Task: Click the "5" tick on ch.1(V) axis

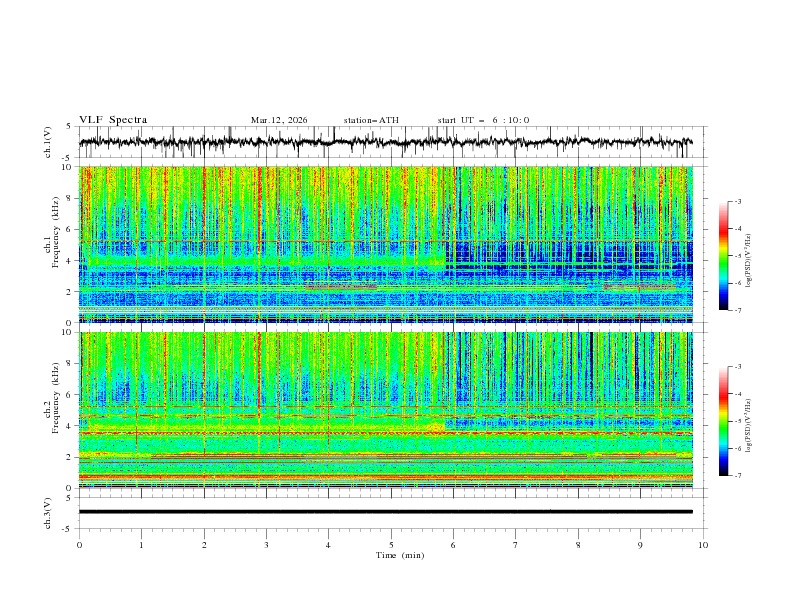Action: 69,127
